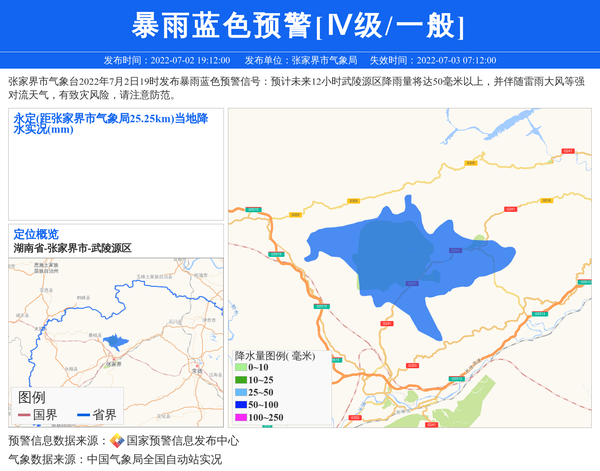This screenshot has width=600, height=471.
Task: Select the 100~250 magenta legend swatch
Action: point(240,417)
